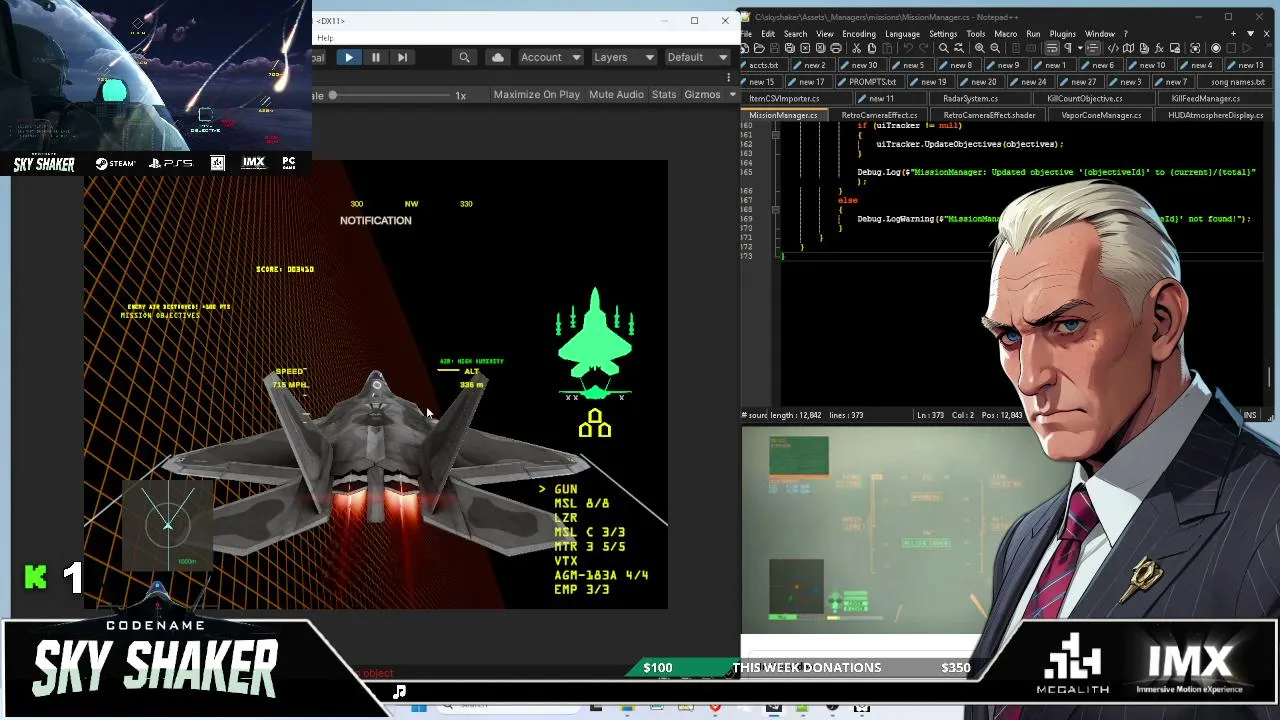Zoom out on the Notepad++ editor
The width and height of the screenshot is (1280, 720).
tap(995, 48)
